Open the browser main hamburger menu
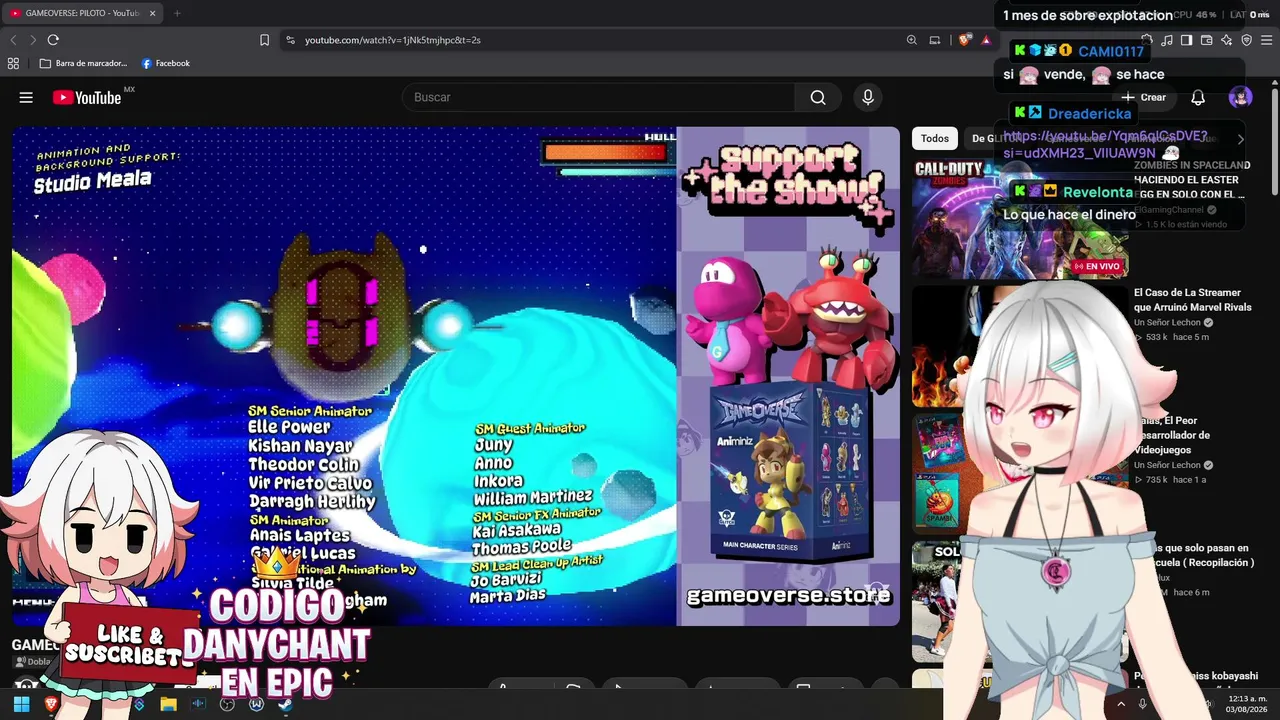The image size is (1280, 720). tap(1266, 40)
